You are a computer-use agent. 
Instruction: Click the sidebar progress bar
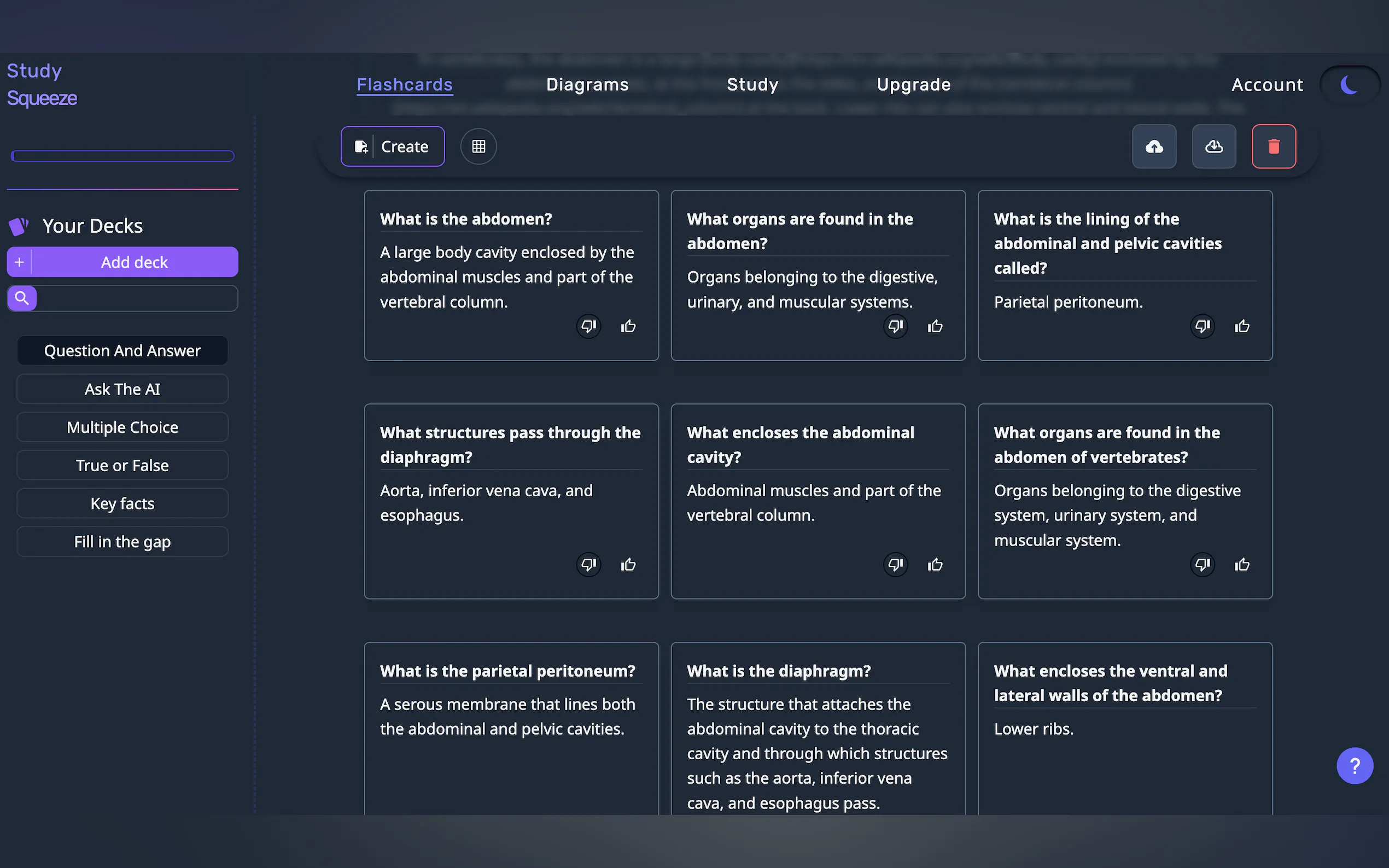[x=122, y=156]
